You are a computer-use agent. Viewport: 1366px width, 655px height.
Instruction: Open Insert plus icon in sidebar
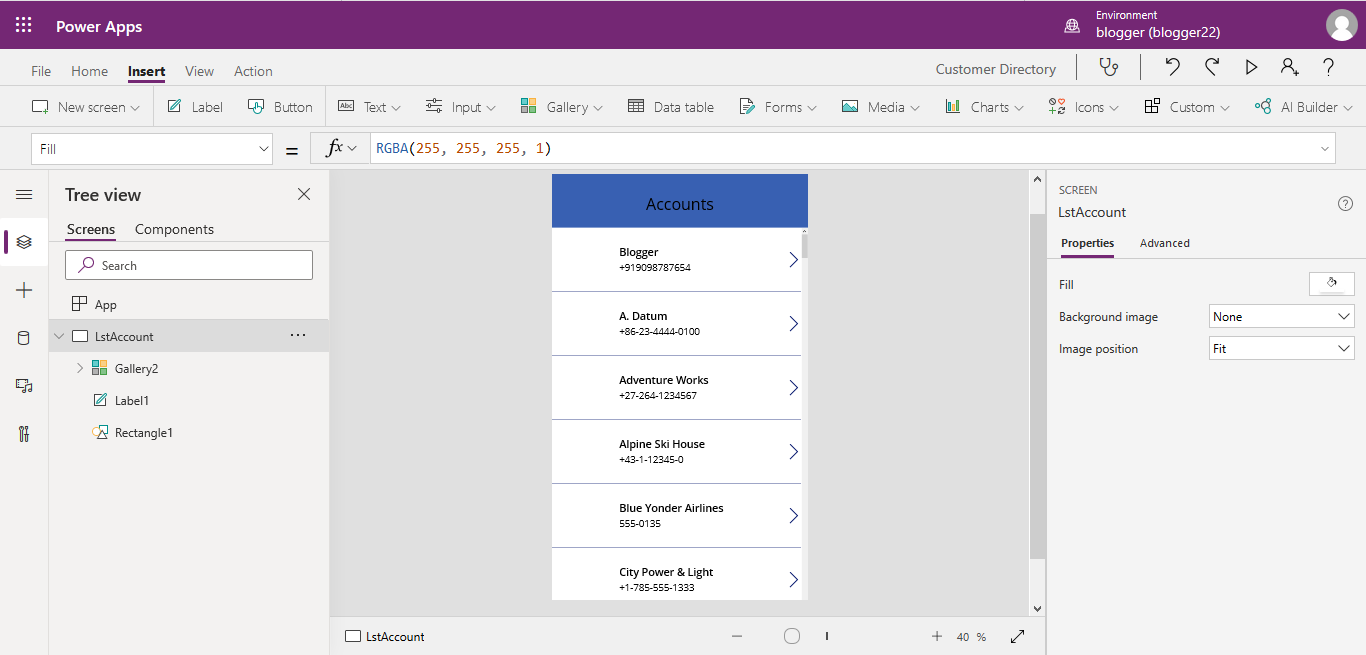[24, 290]
